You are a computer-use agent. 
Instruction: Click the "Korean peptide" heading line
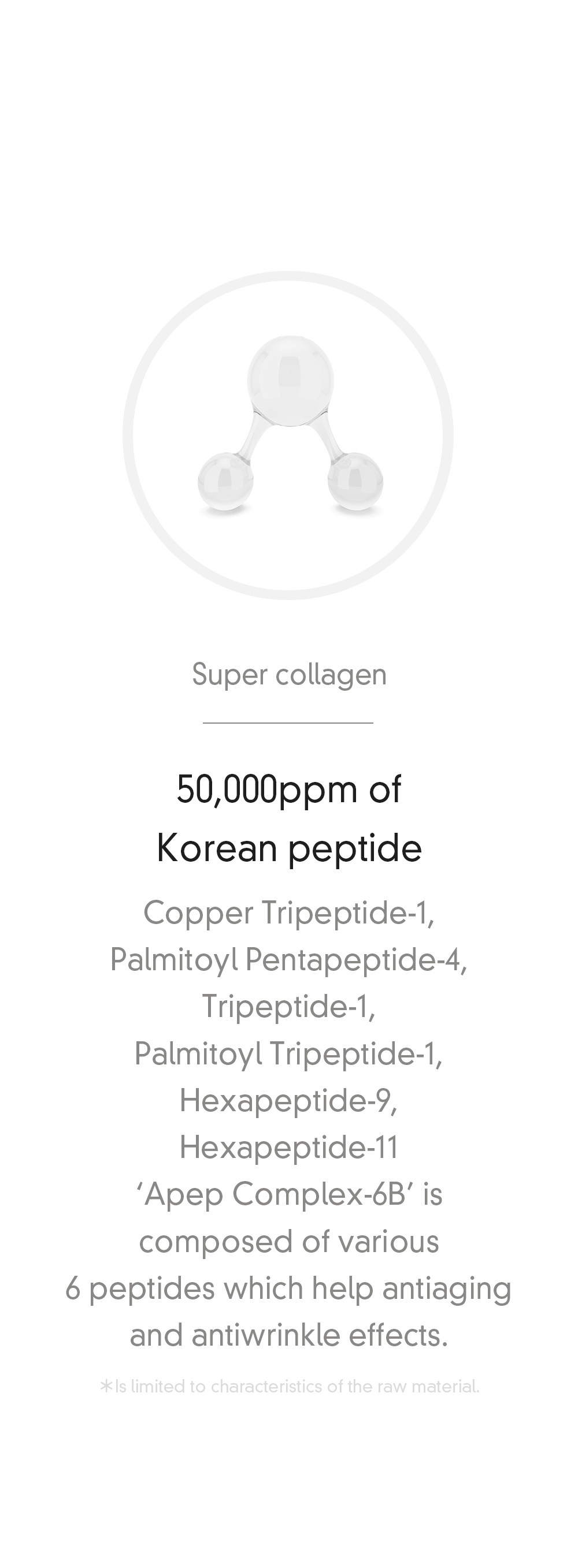290,848
